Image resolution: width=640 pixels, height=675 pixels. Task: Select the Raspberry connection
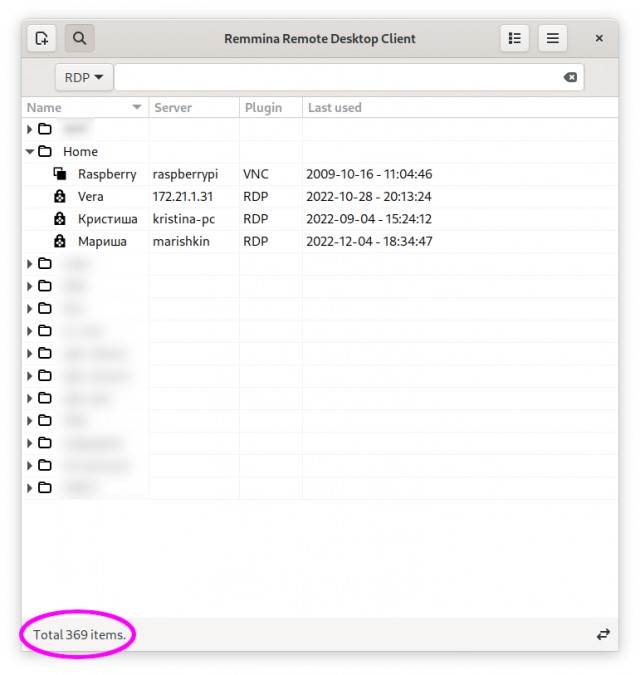pos(320,174)
